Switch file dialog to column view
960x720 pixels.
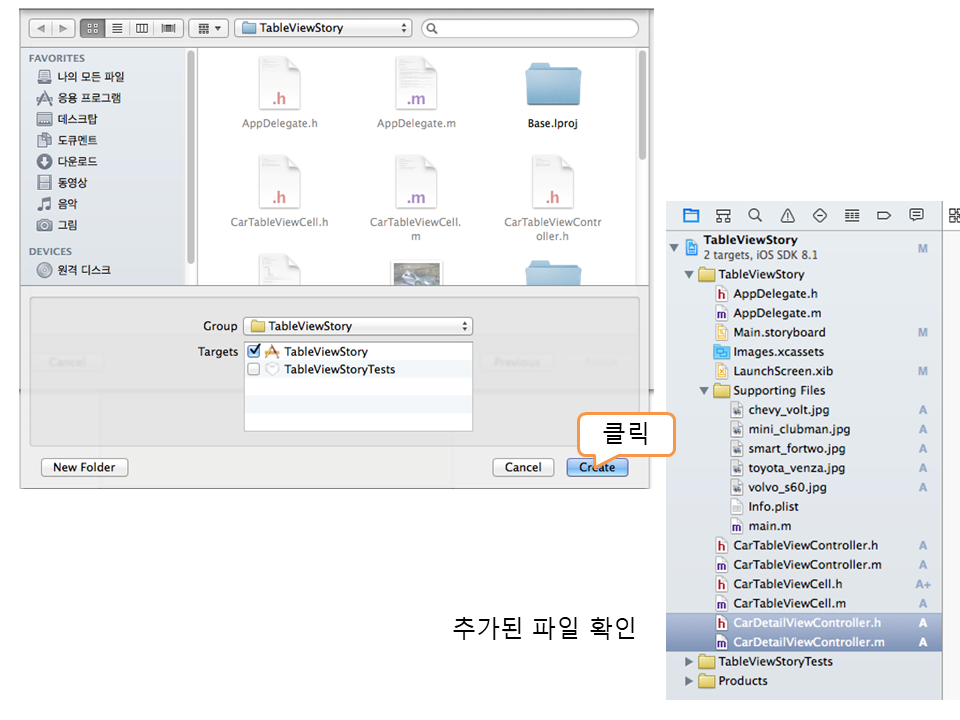click(144, 28)
